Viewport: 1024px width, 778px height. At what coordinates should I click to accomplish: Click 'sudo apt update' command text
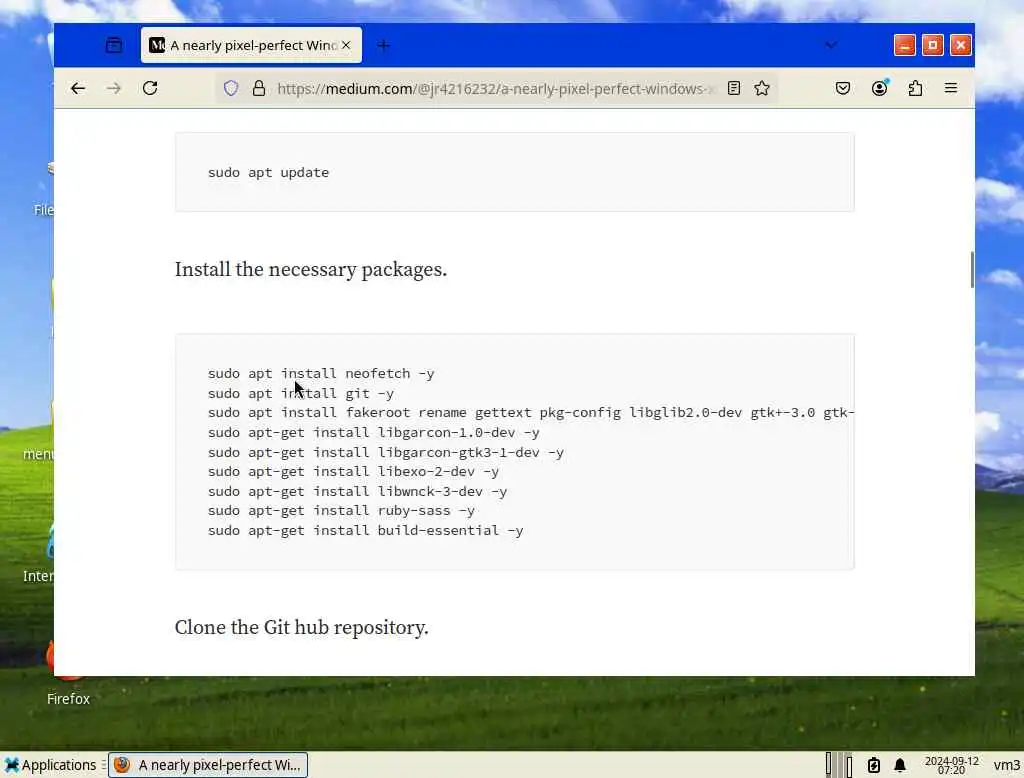click(268, 172)
